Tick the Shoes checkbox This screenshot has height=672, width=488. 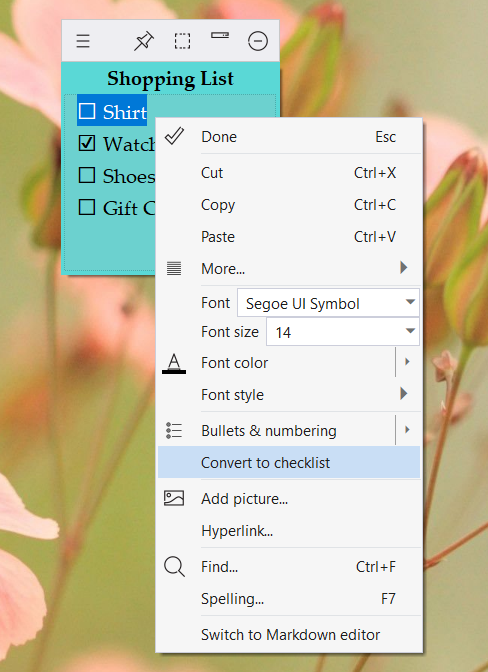pos(87,175)
